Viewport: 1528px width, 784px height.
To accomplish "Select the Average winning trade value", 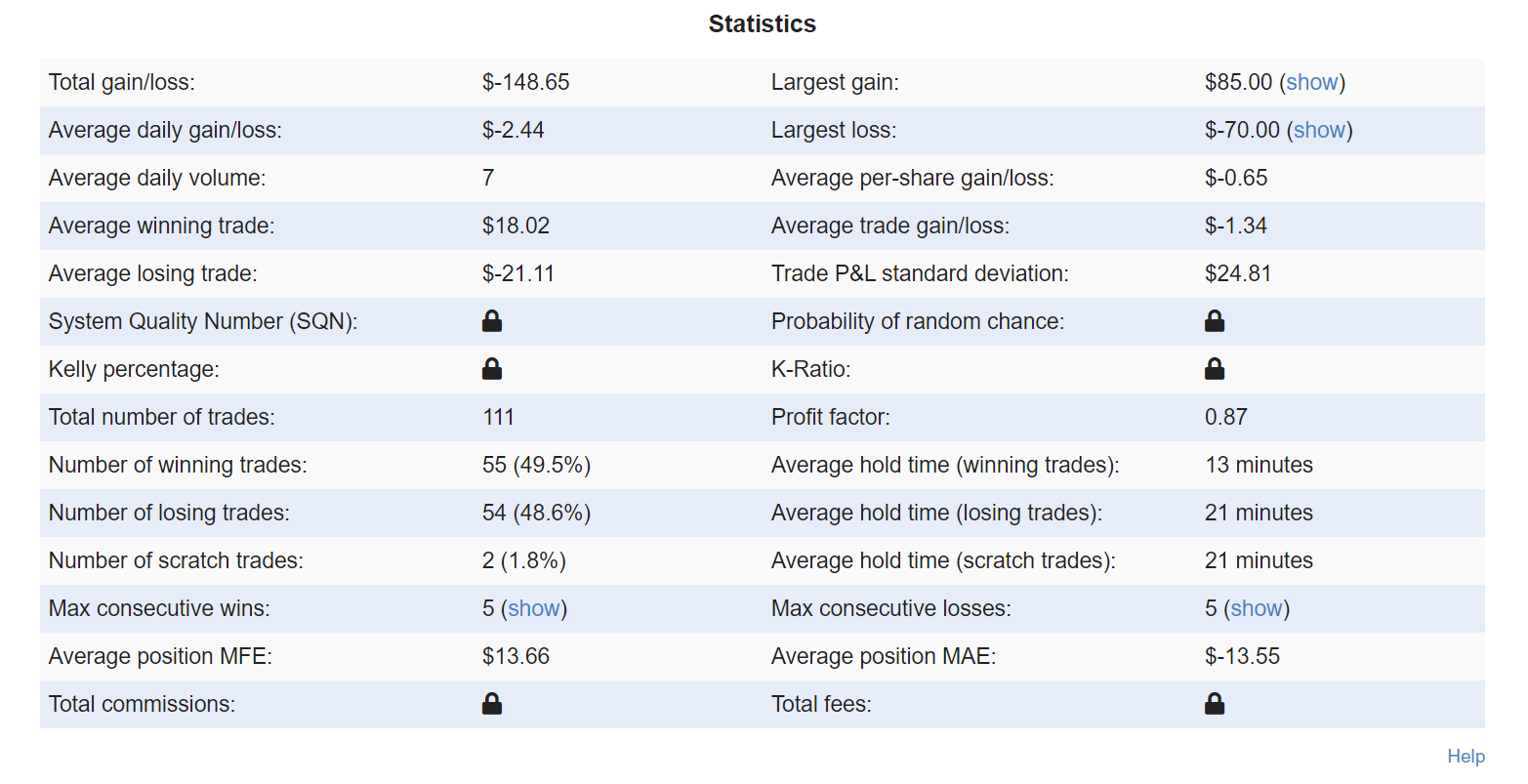I will 516,226.
